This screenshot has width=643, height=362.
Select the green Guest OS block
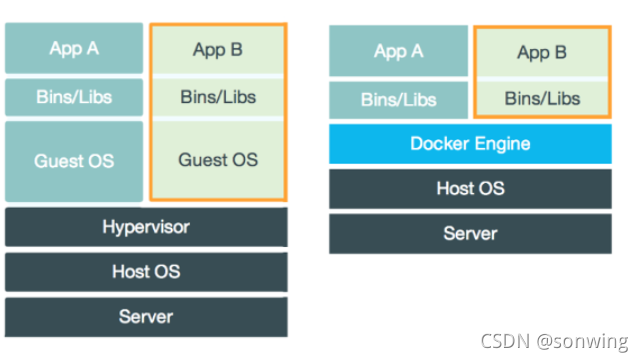(218, 160)
